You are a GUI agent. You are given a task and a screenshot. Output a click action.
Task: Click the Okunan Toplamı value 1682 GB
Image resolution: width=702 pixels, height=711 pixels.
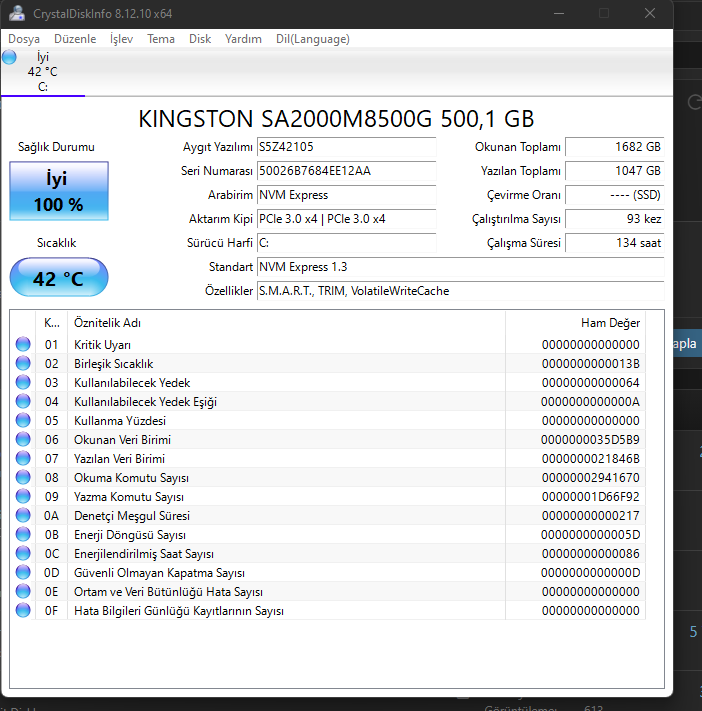click(x=614, y=147)
